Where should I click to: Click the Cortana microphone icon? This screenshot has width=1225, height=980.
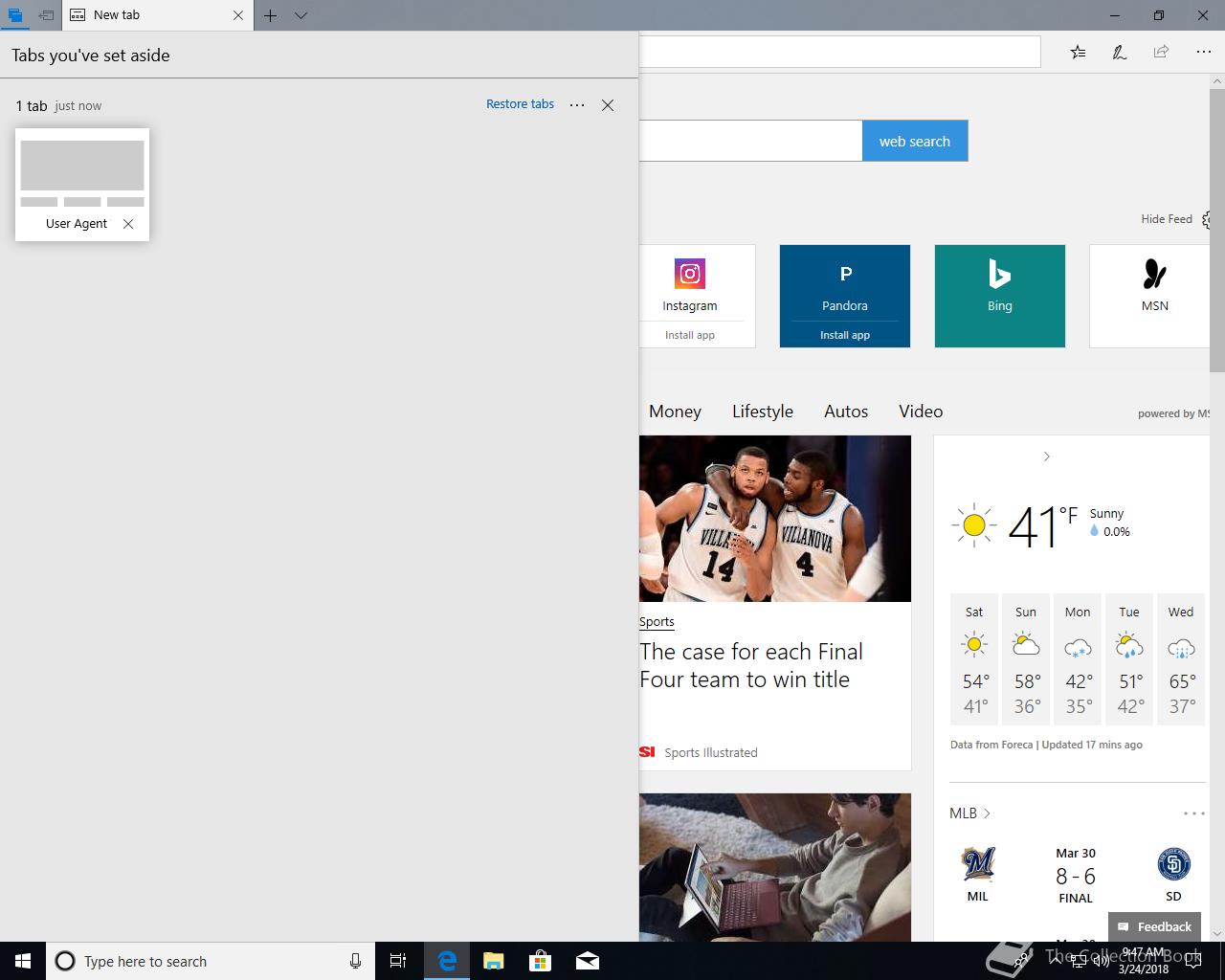click(355, 961)
